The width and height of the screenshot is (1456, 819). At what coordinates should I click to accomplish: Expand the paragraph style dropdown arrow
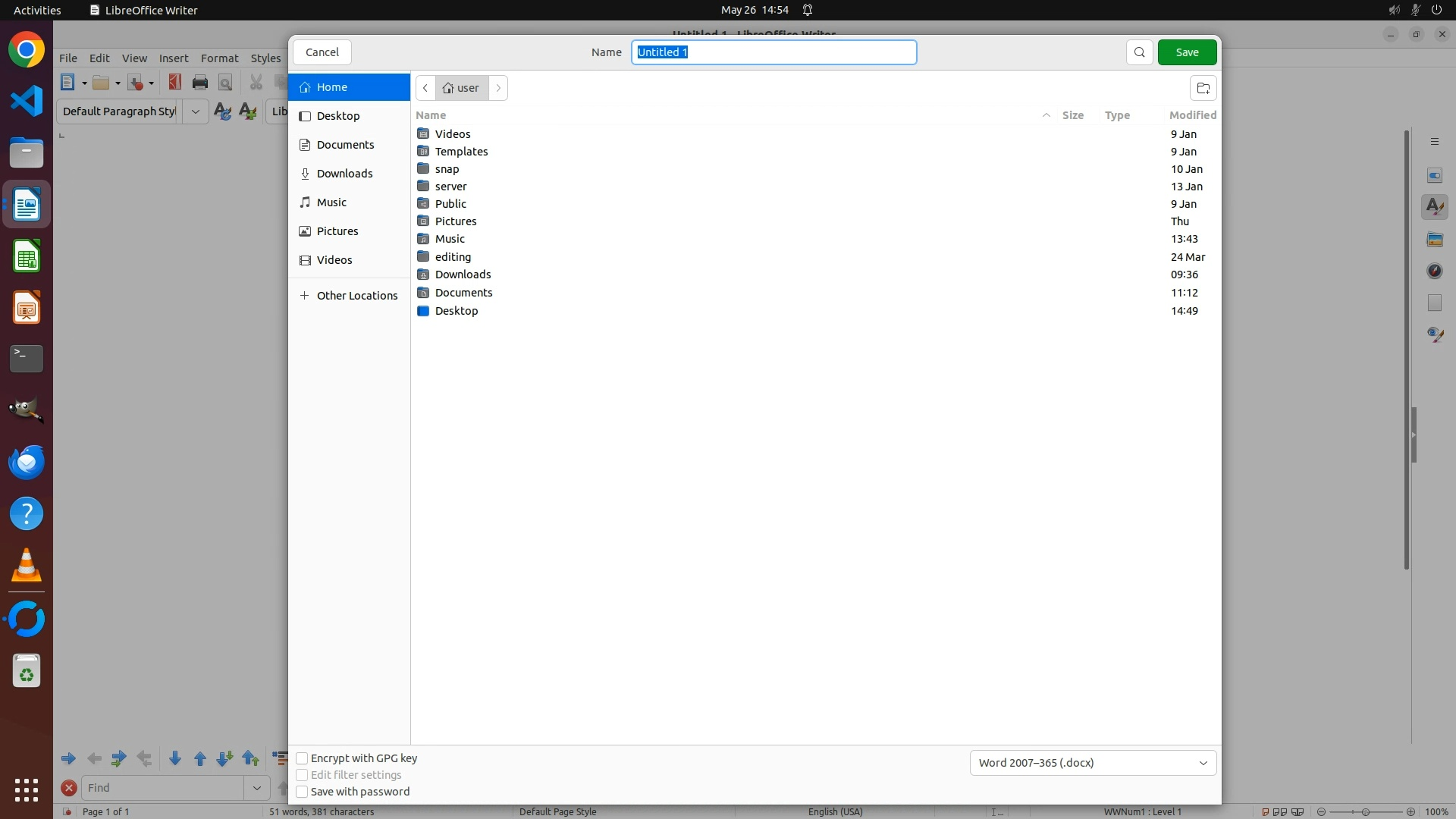(x=195, y=111)
